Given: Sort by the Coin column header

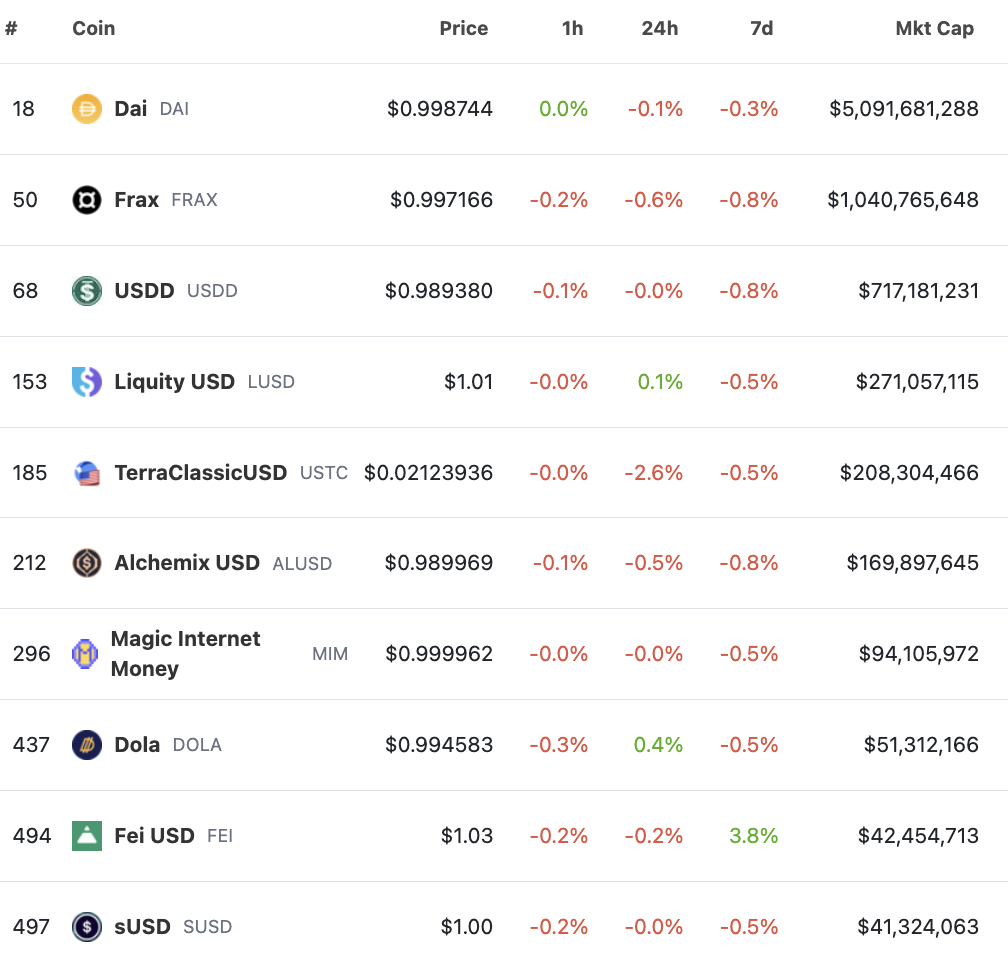Looking at the screenshot, I should (x=93, y=28).
